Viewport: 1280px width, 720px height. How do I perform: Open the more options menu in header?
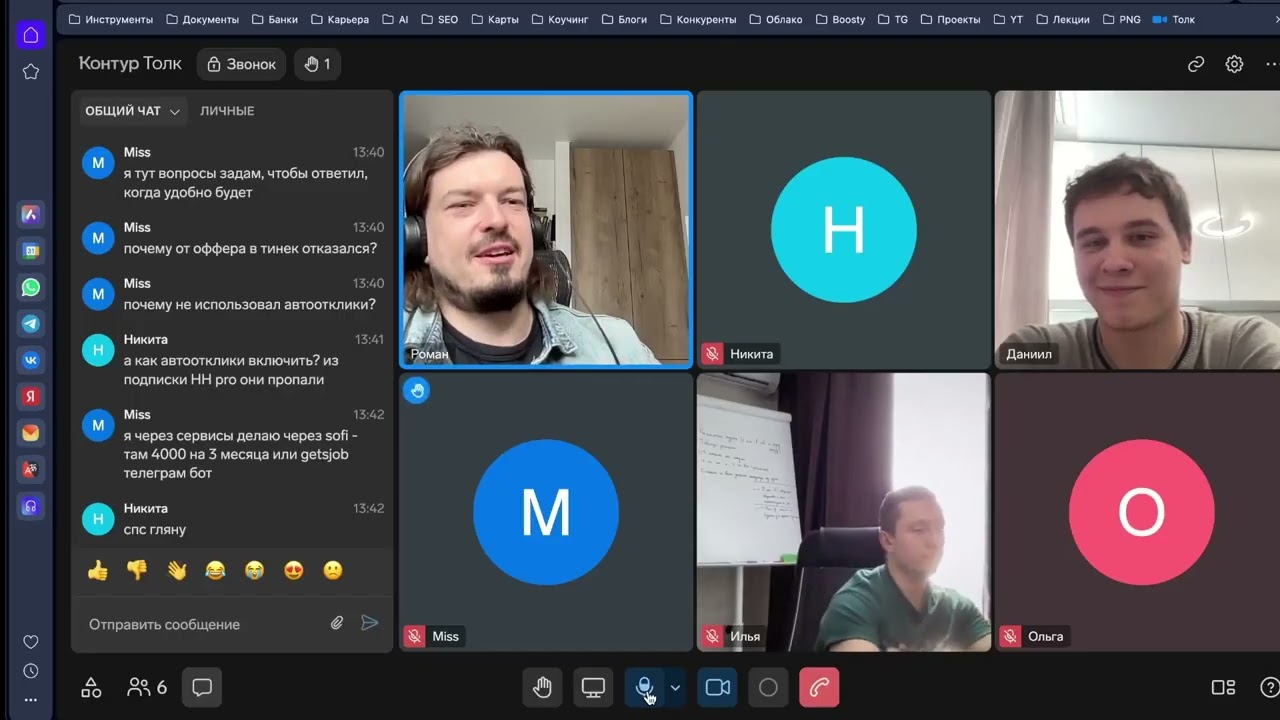click(x=1272, y=64)
